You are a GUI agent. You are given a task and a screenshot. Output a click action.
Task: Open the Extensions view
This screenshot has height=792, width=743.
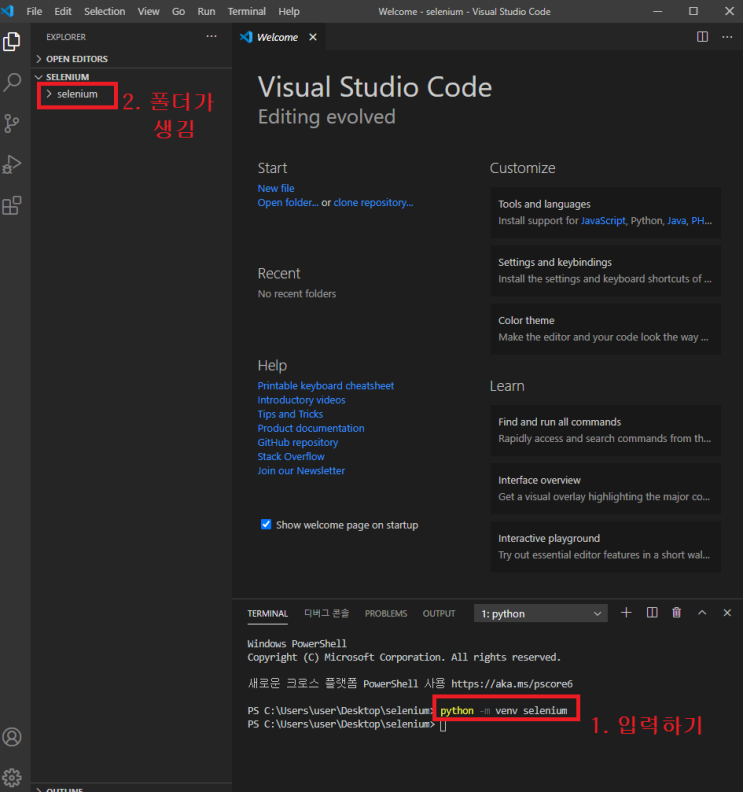12,206
